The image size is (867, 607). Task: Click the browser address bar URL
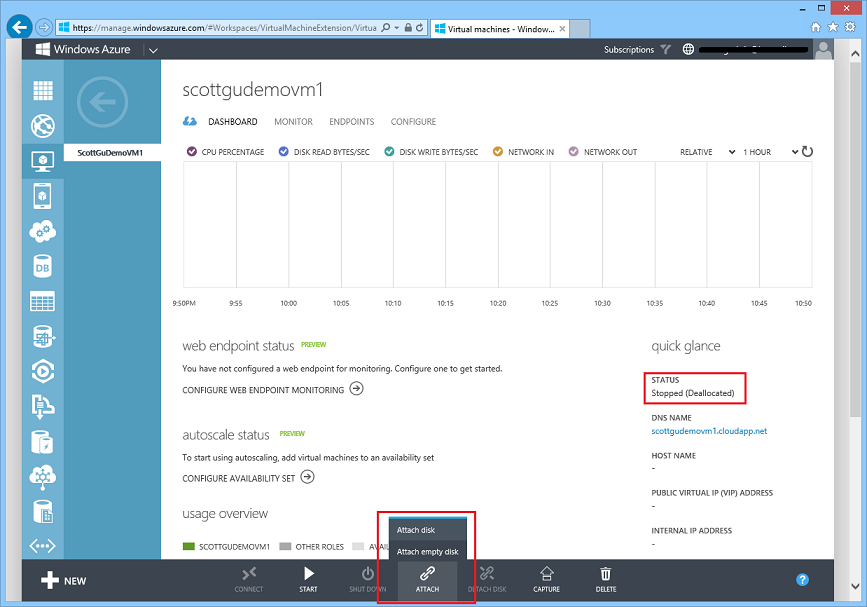pos(224,28)
